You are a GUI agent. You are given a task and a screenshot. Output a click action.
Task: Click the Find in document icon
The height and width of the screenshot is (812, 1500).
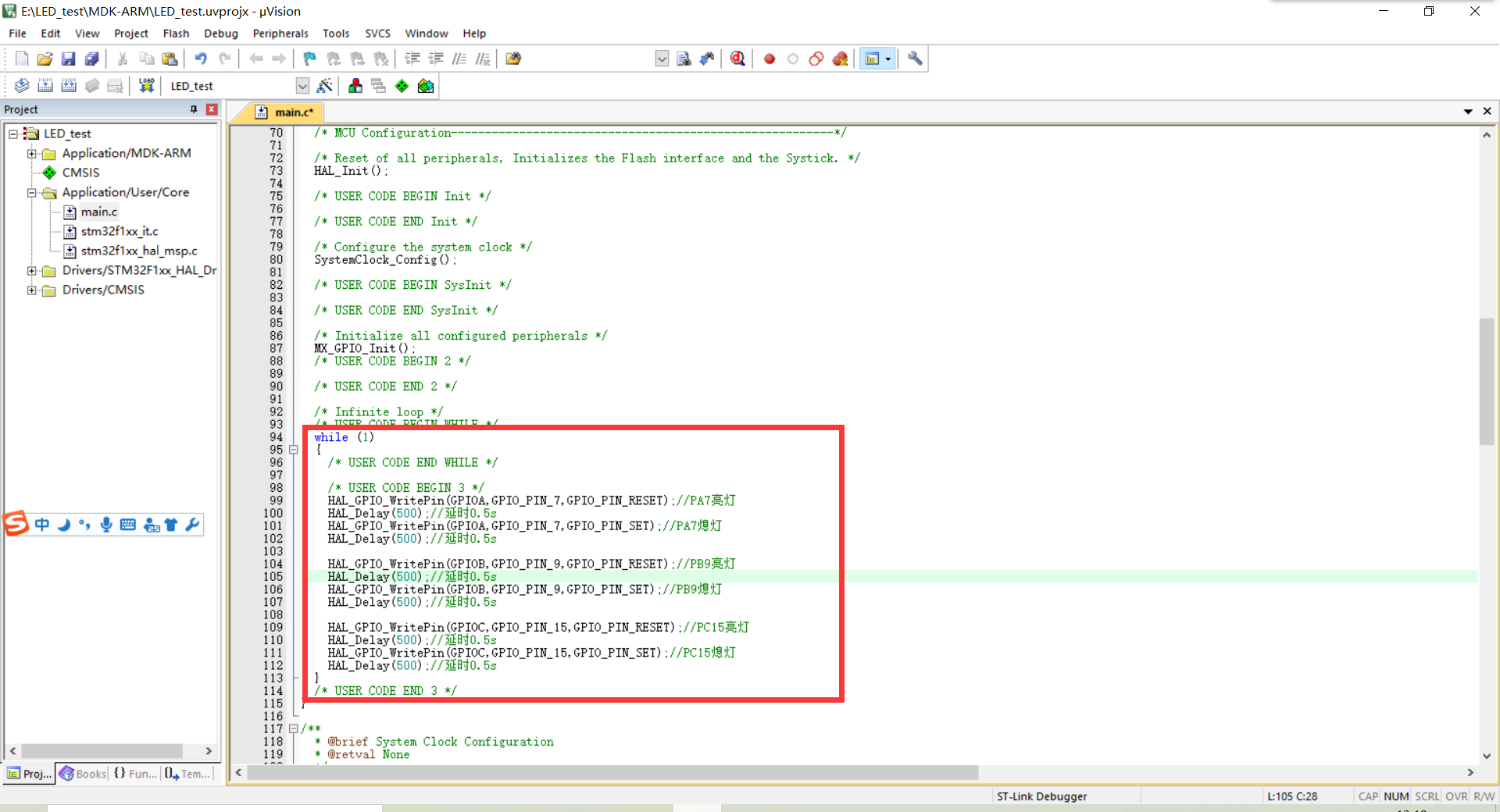pos(684,59)
